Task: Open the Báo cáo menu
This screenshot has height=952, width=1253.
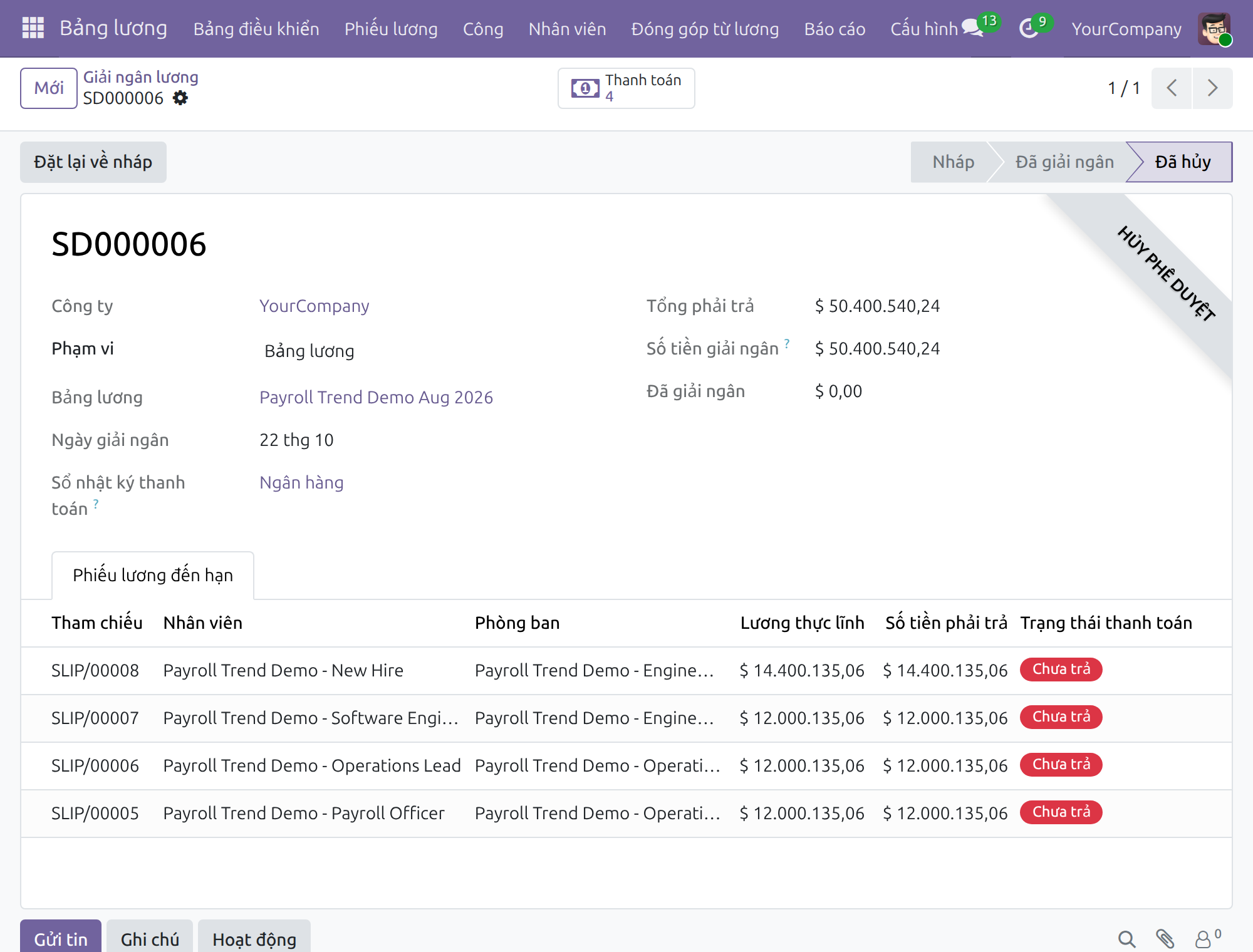Action: point(834,29)
